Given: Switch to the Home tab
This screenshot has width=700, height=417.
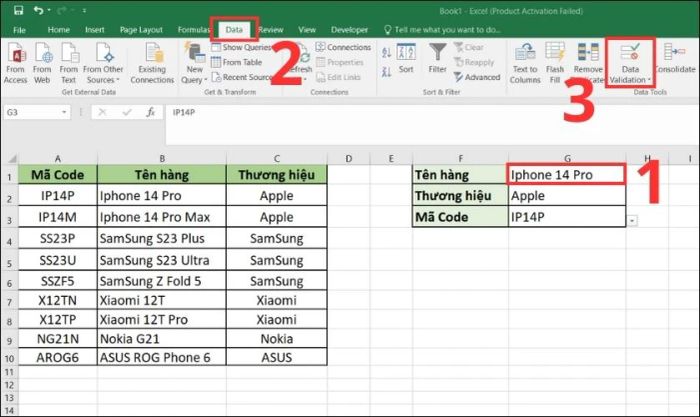Looking at the screenshot, I should [58, 30].
